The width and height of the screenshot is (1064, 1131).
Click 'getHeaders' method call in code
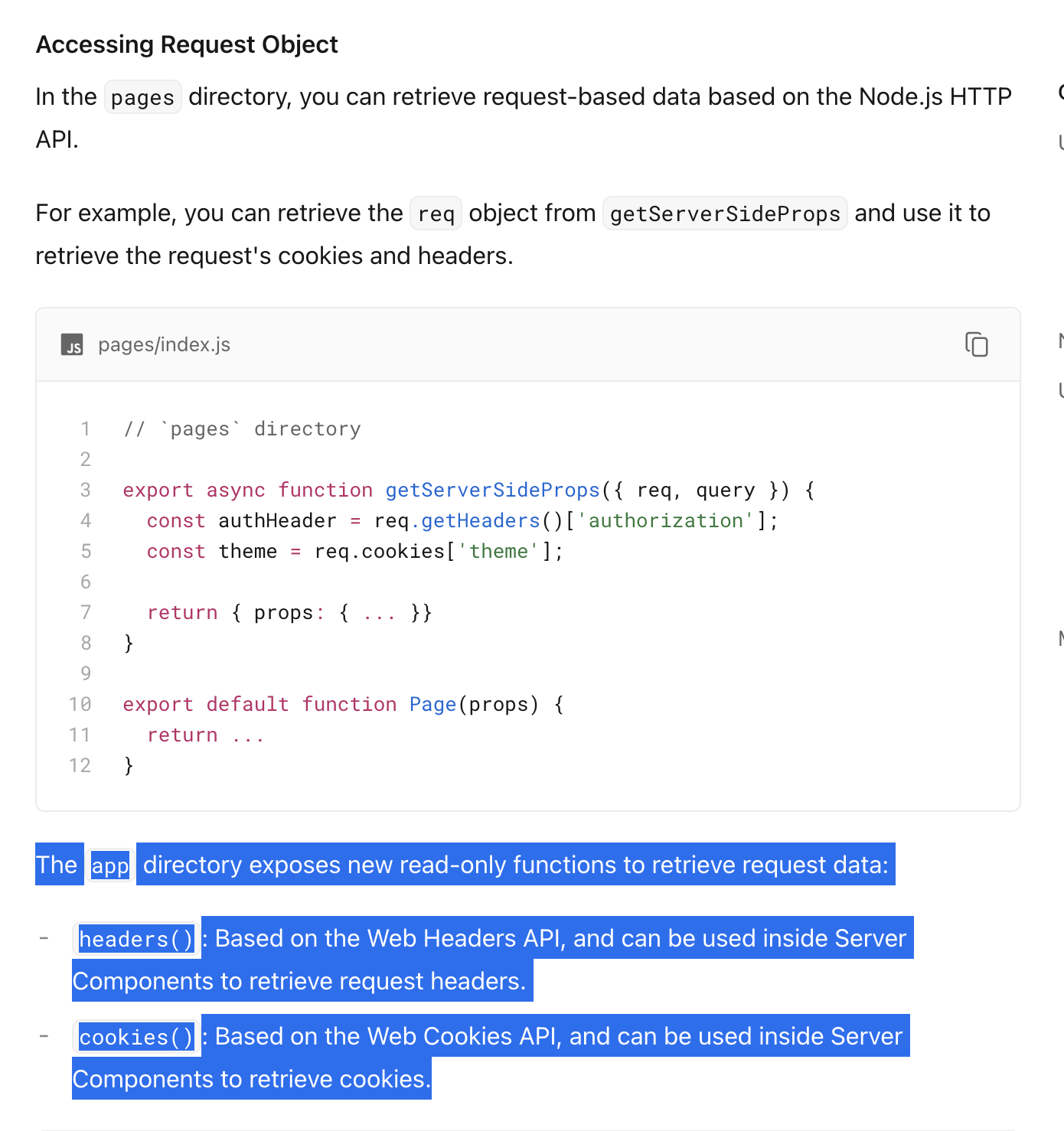tap(481, 520)
